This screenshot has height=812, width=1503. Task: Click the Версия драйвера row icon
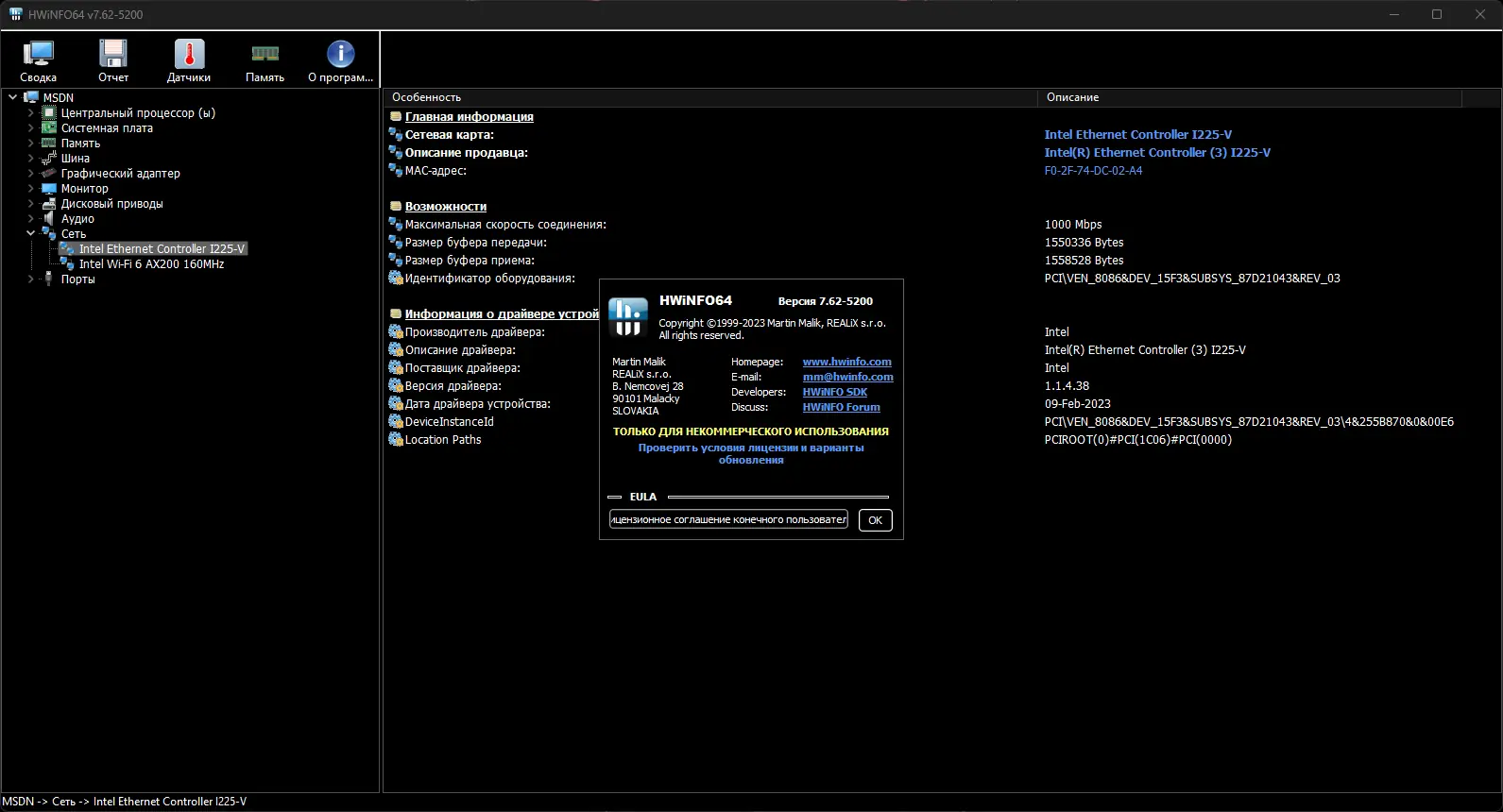pyautogui.click(x=396, y=385)
